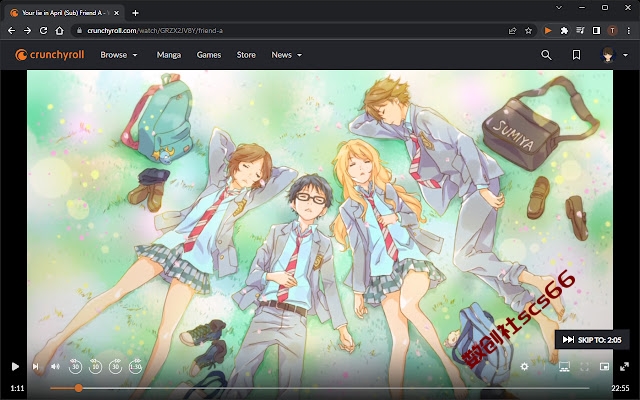Viewport: 640px width, 400px height.
Task: Open the Extensions puzzle menu
Action: pyautogui.click(x=564, y=31)
